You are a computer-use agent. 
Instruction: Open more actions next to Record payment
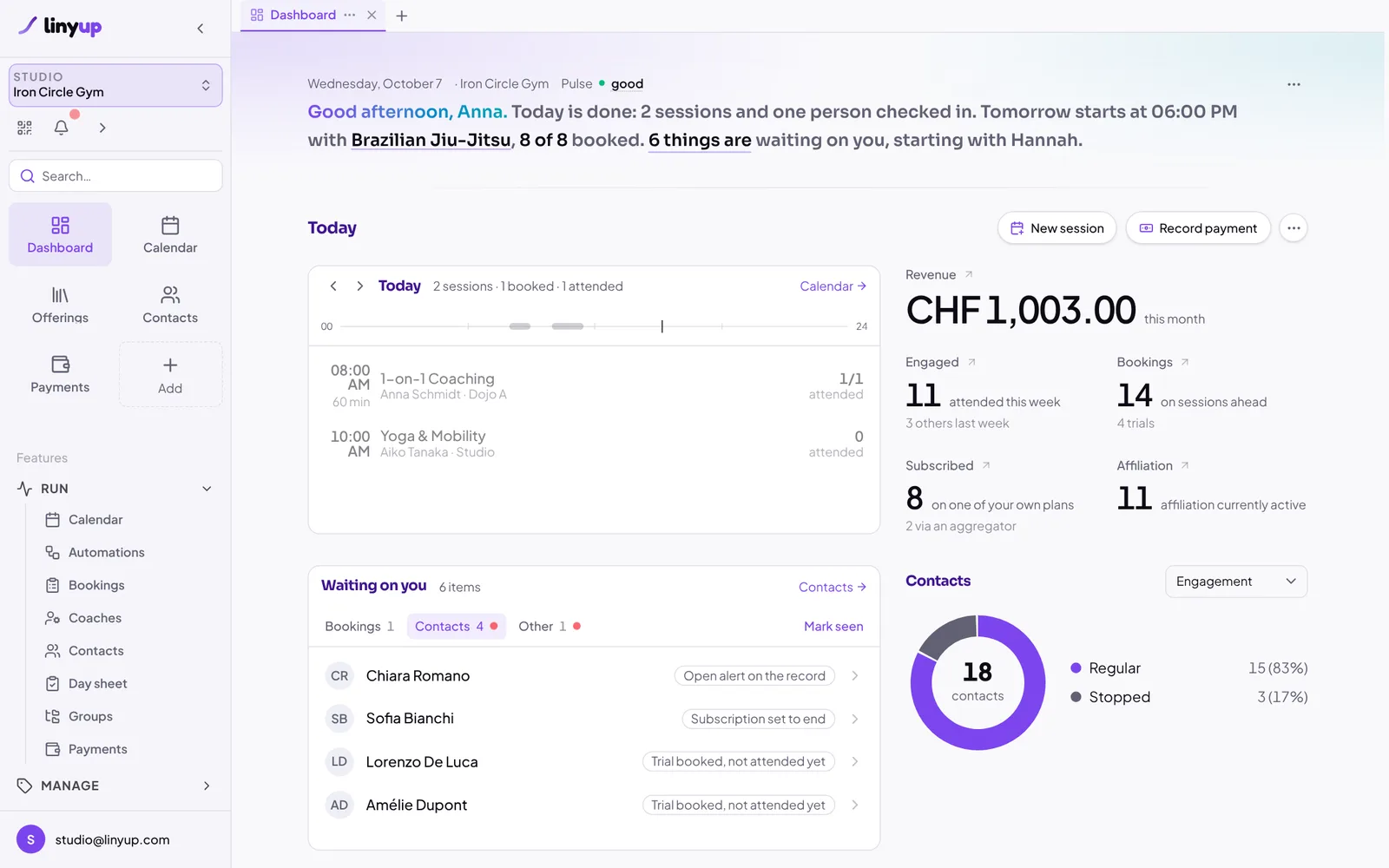coord(1294,228)
